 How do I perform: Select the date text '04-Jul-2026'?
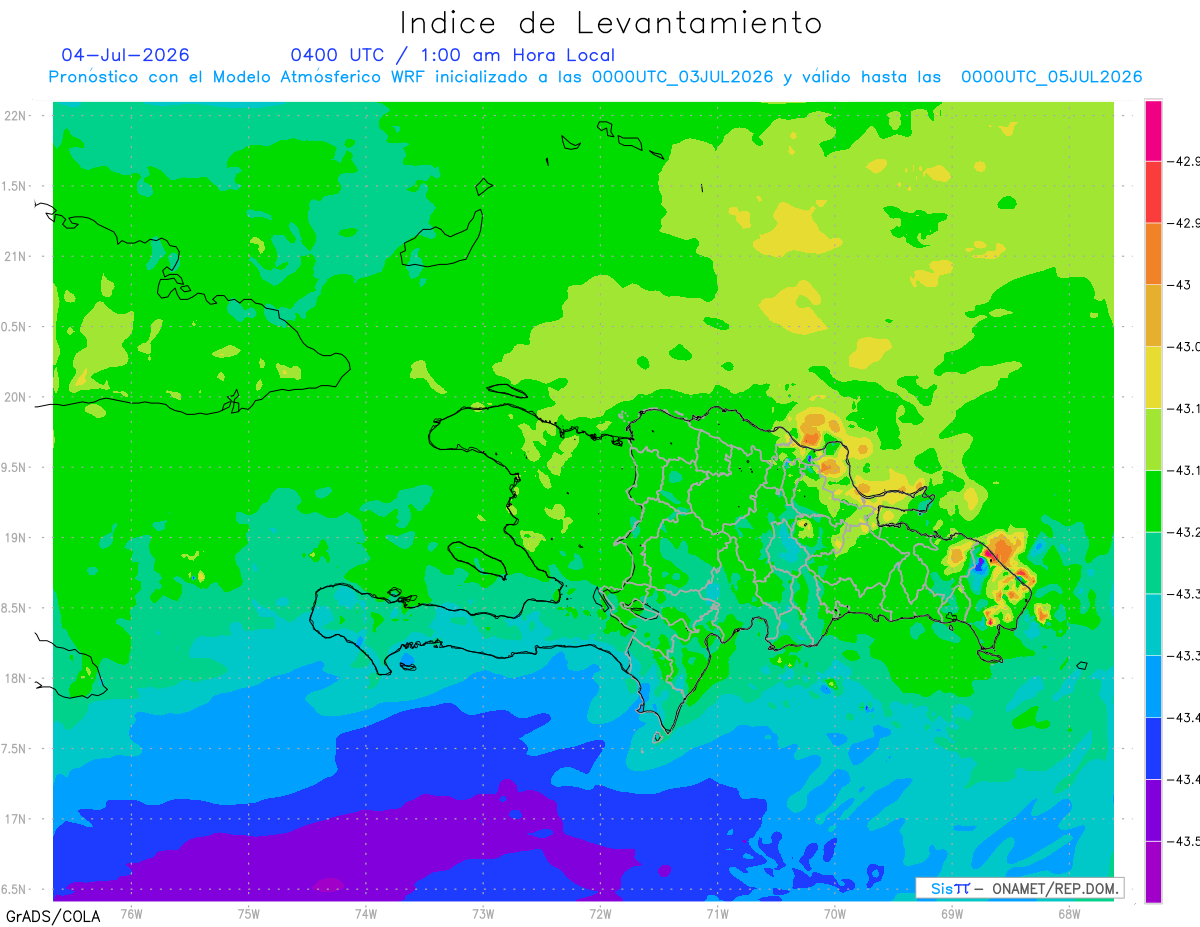tap(125, 55)
